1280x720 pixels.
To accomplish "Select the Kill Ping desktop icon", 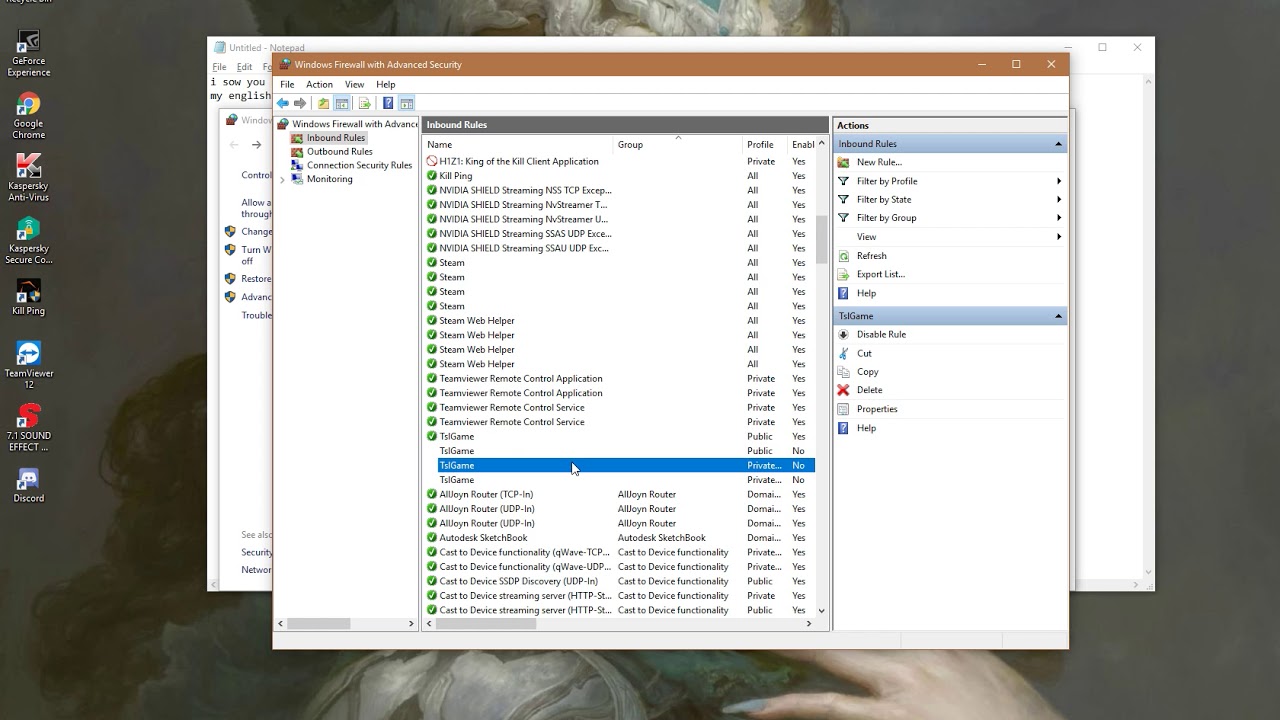I will [x=28, y=297].
